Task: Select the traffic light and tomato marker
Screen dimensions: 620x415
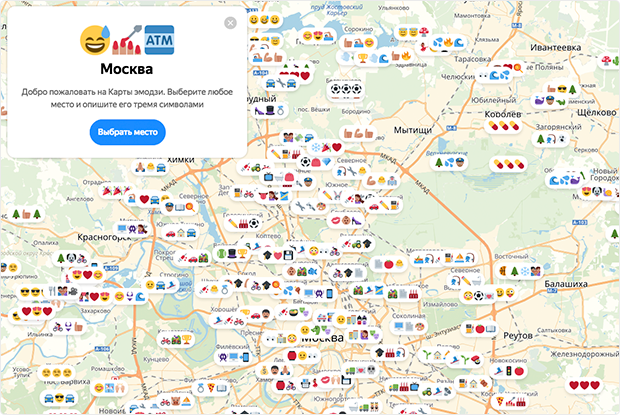Action: pos(508,371)
